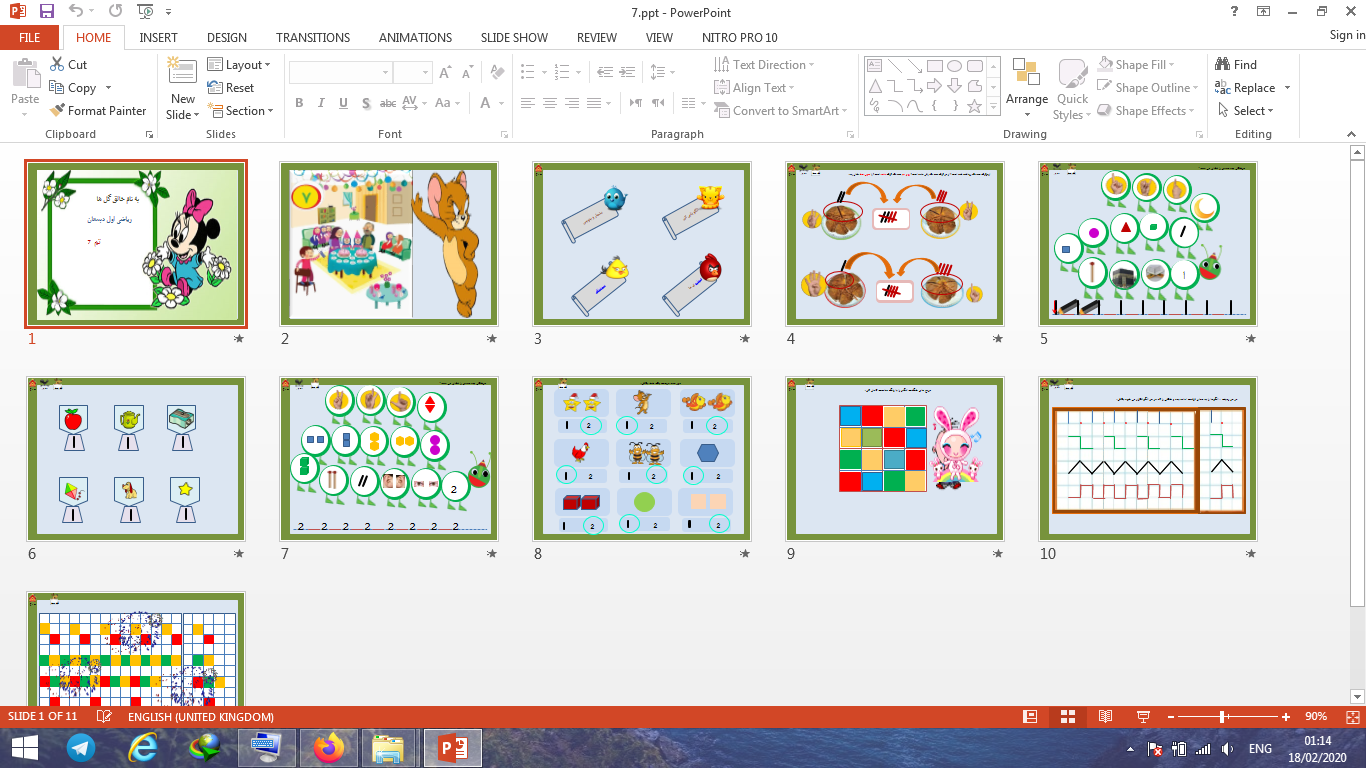Toggle Underline formatting button
1366x768 pixels.
coord(343,103)
